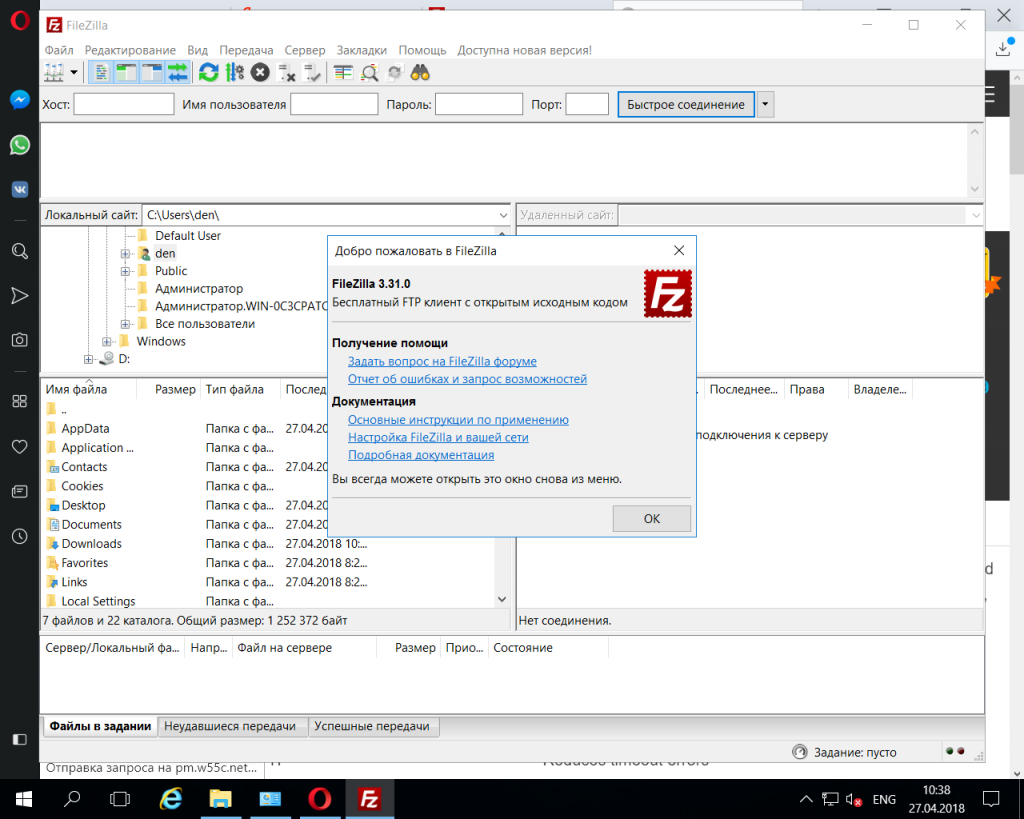Open the quick connect history dropdown
The height and width of the screenshot is (819, 1024).
[x=765, y=104]
